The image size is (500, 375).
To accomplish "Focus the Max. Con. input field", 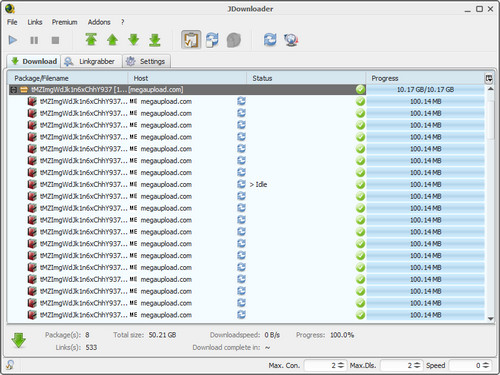I will pos(321,365).
